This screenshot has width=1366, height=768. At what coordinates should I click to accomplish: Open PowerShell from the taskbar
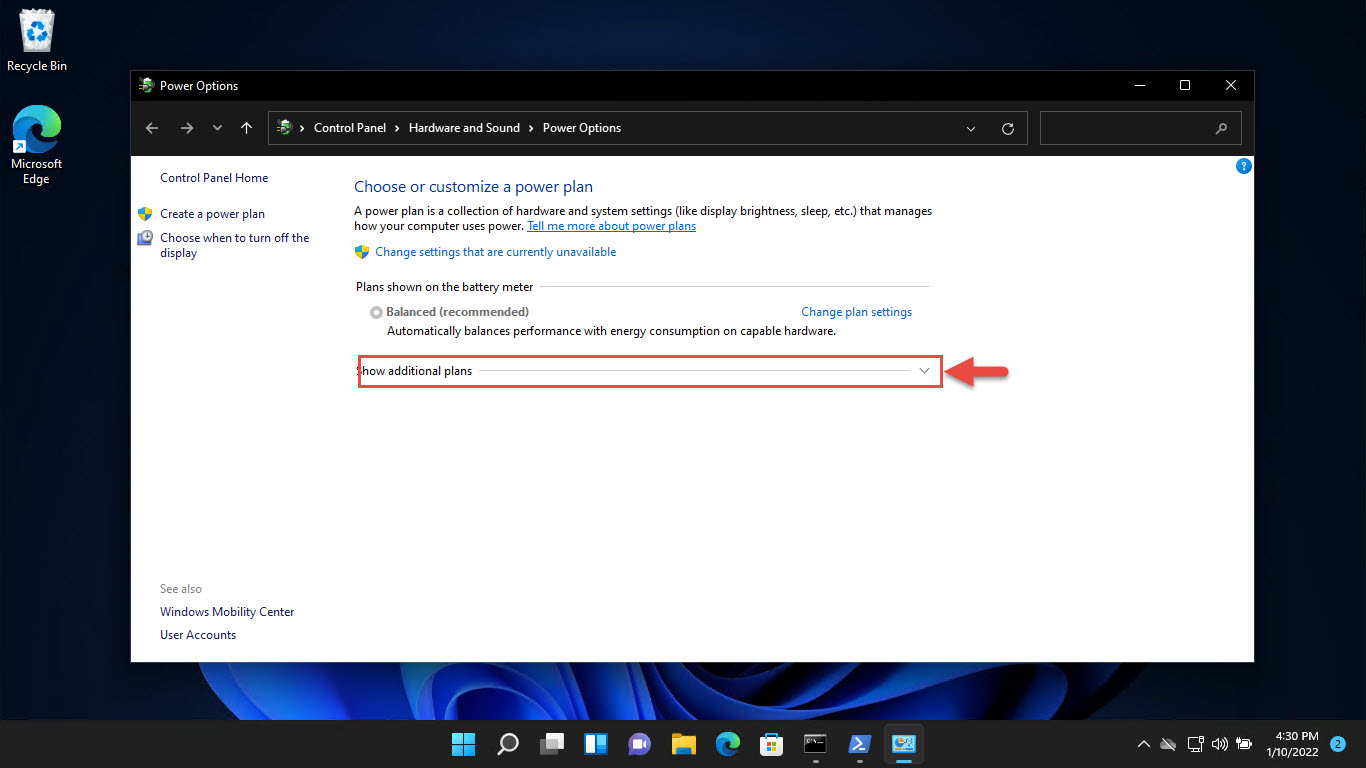[x=859, y=744]
